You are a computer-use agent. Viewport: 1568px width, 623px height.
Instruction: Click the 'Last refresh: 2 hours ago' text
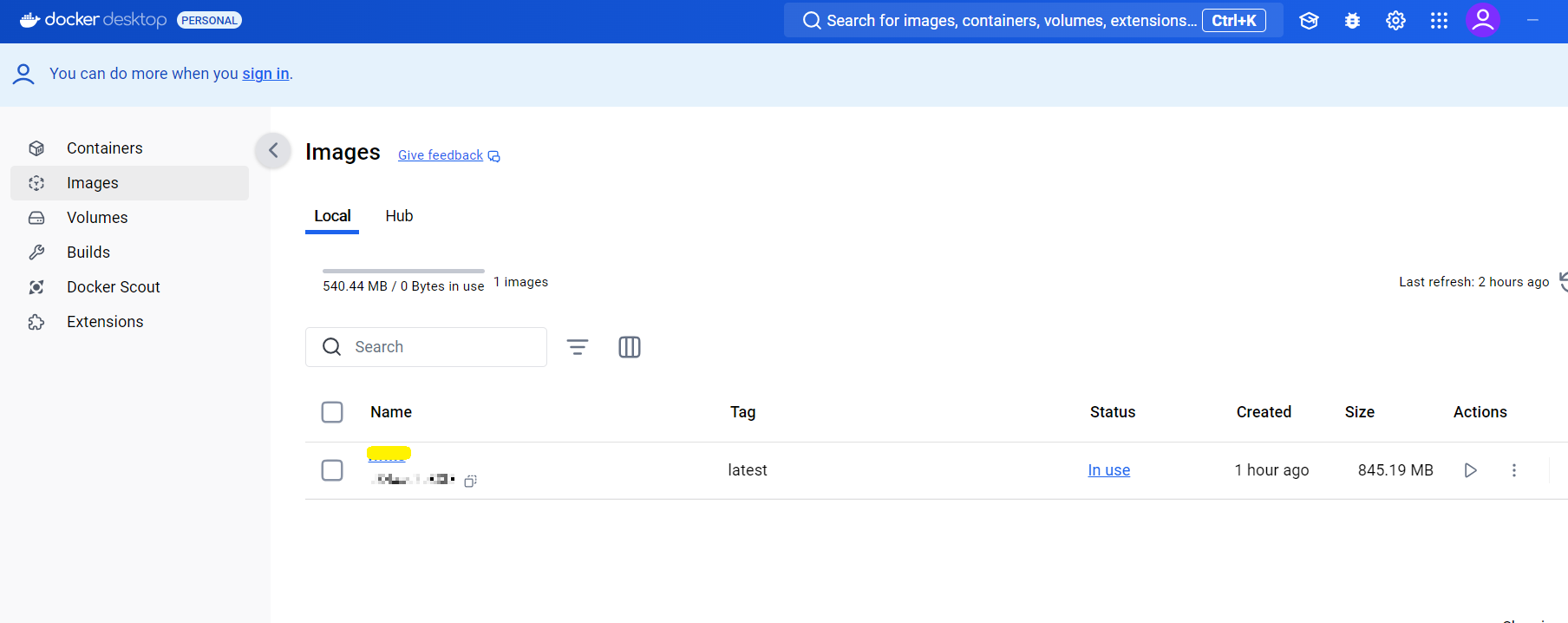pyautogui.click(x=1473, y=282)
